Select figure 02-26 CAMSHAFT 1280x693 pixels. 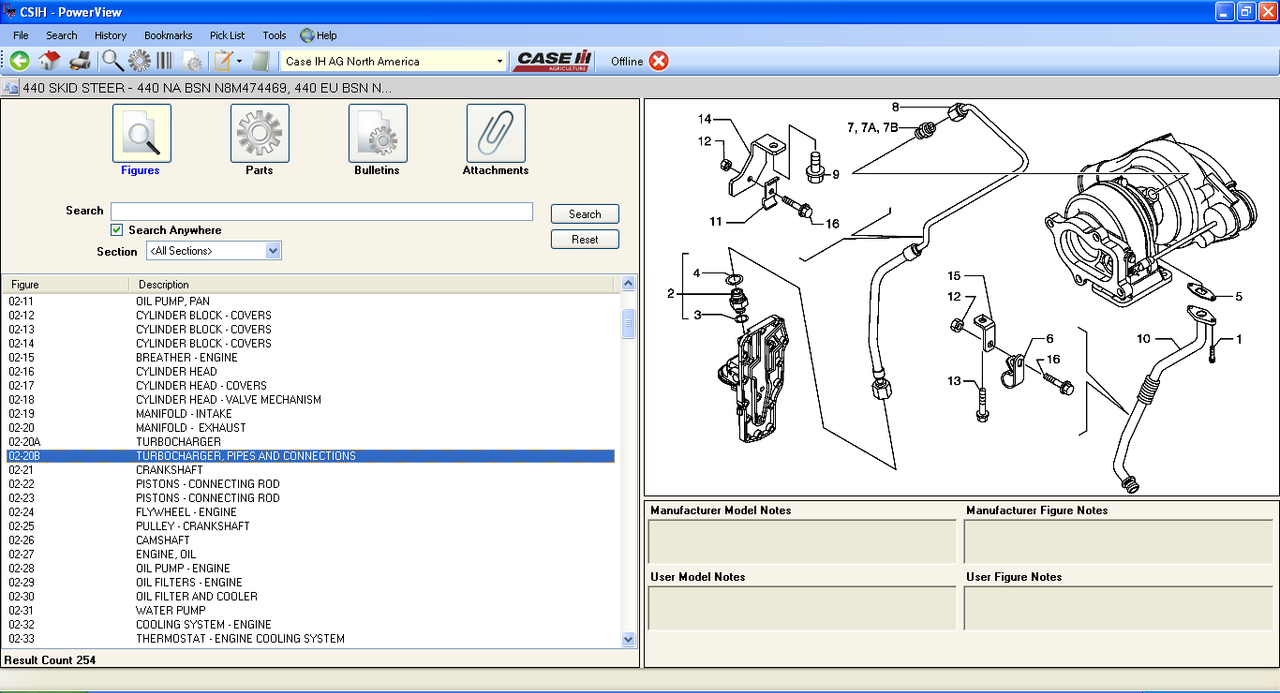[x=310, y=540]
